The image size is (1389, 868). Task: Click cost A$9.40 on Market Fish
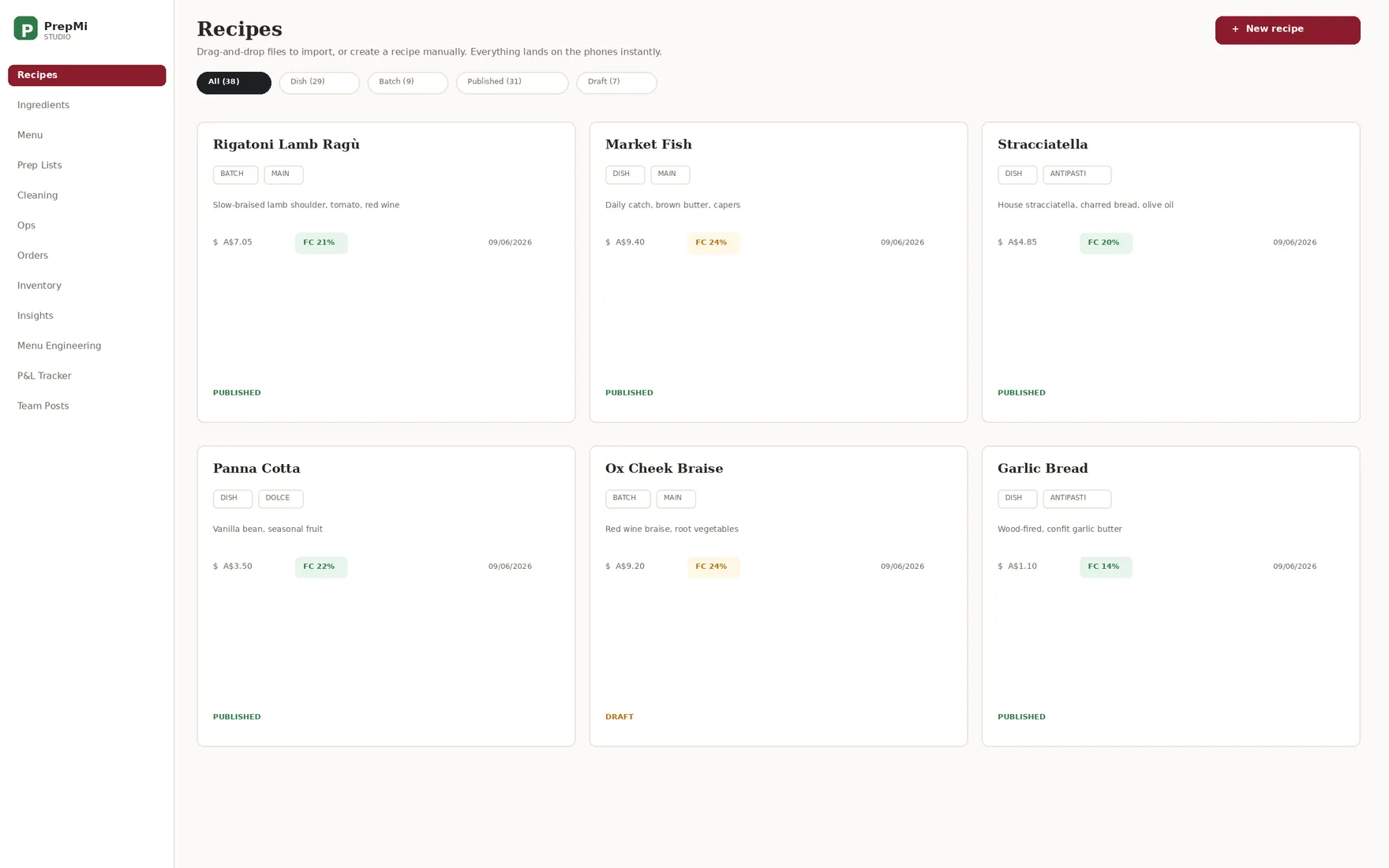coord(630,242)
